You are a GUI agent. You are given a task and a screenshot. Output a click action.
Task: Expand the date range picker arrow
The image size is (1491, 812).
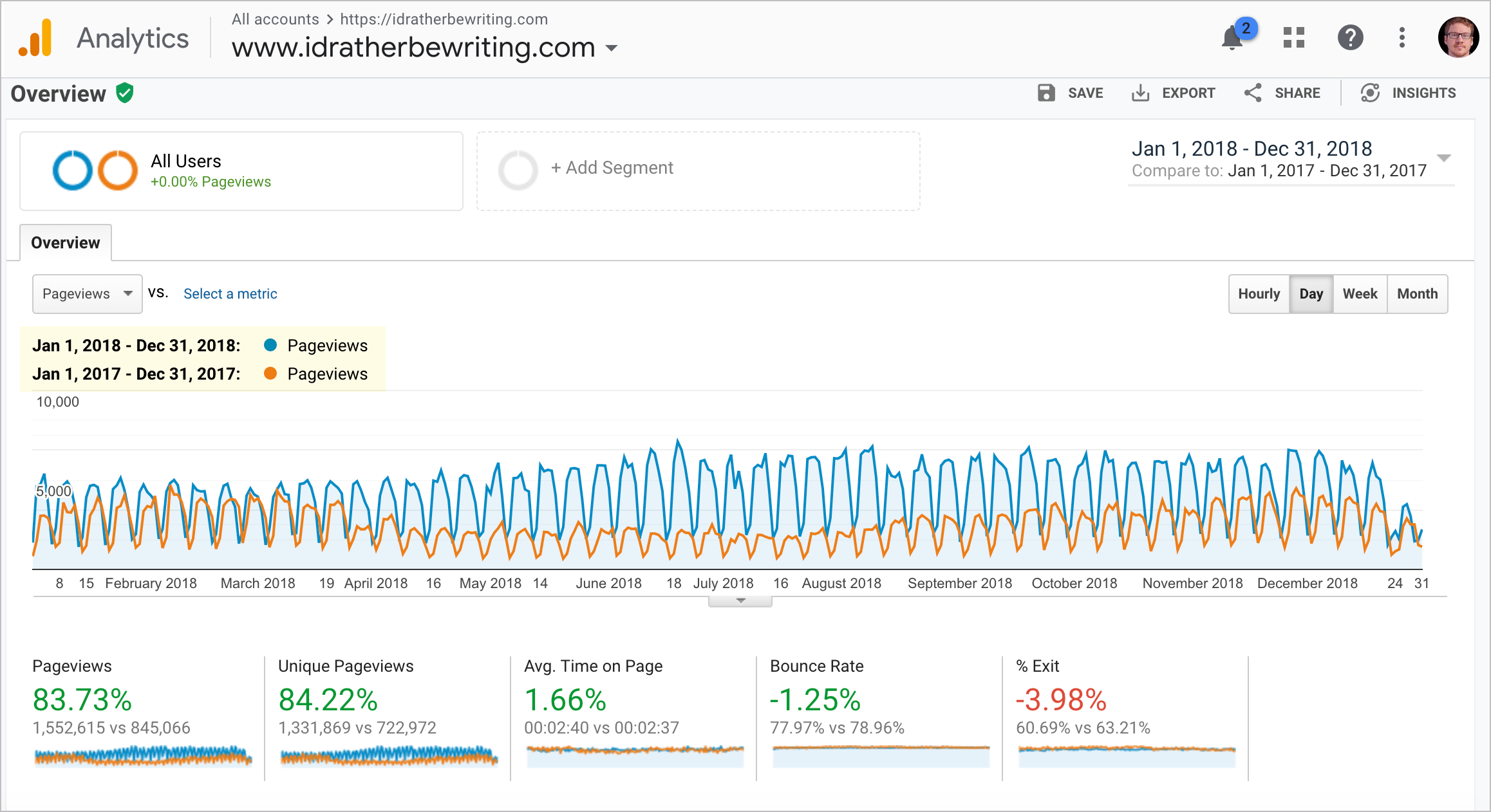(x=1444, y=158)
